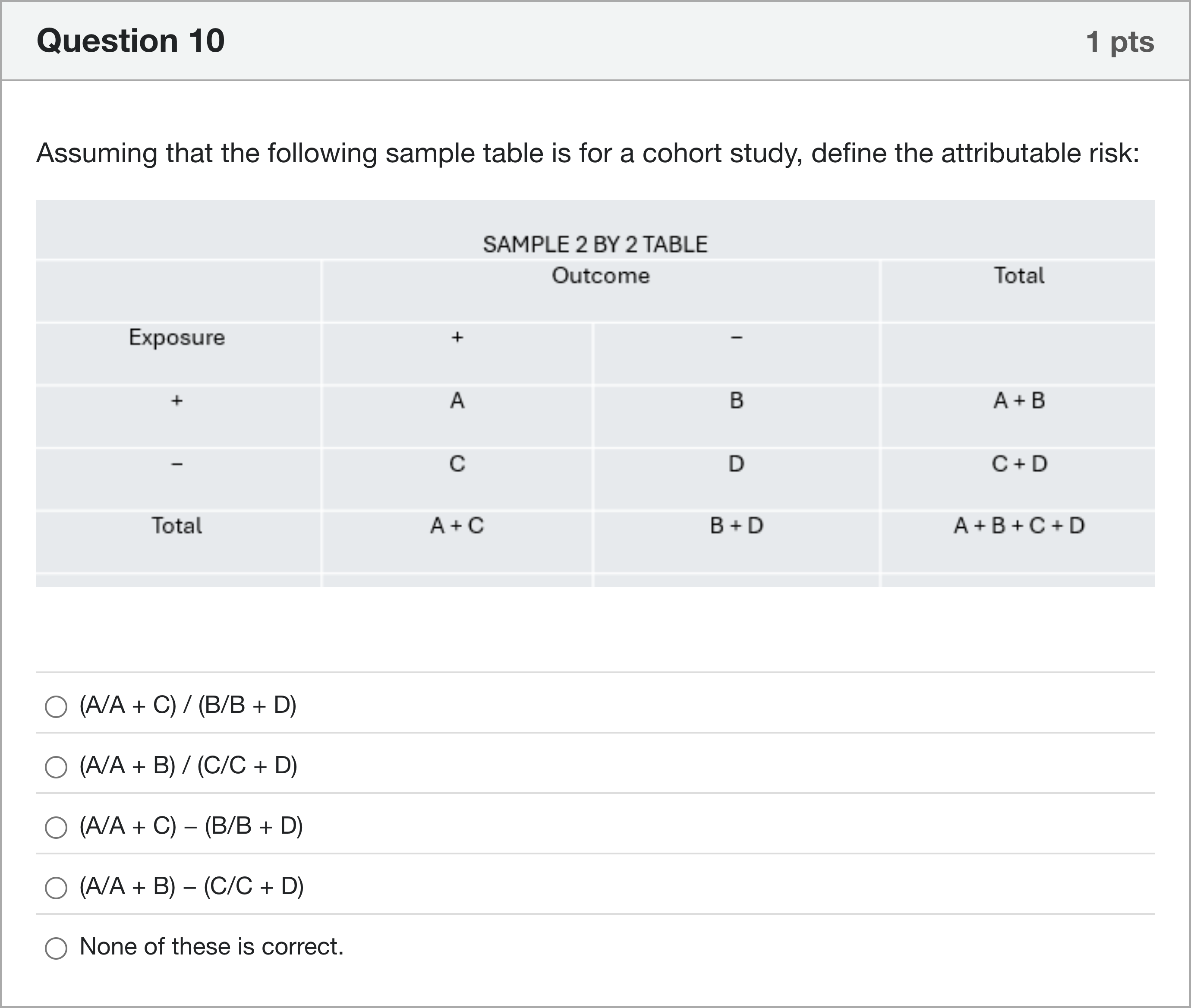This screenshot has width=1191, height=1008.
Task: Mark the (A/A + B) – (C/C + D) radio button
Action: 56,888
